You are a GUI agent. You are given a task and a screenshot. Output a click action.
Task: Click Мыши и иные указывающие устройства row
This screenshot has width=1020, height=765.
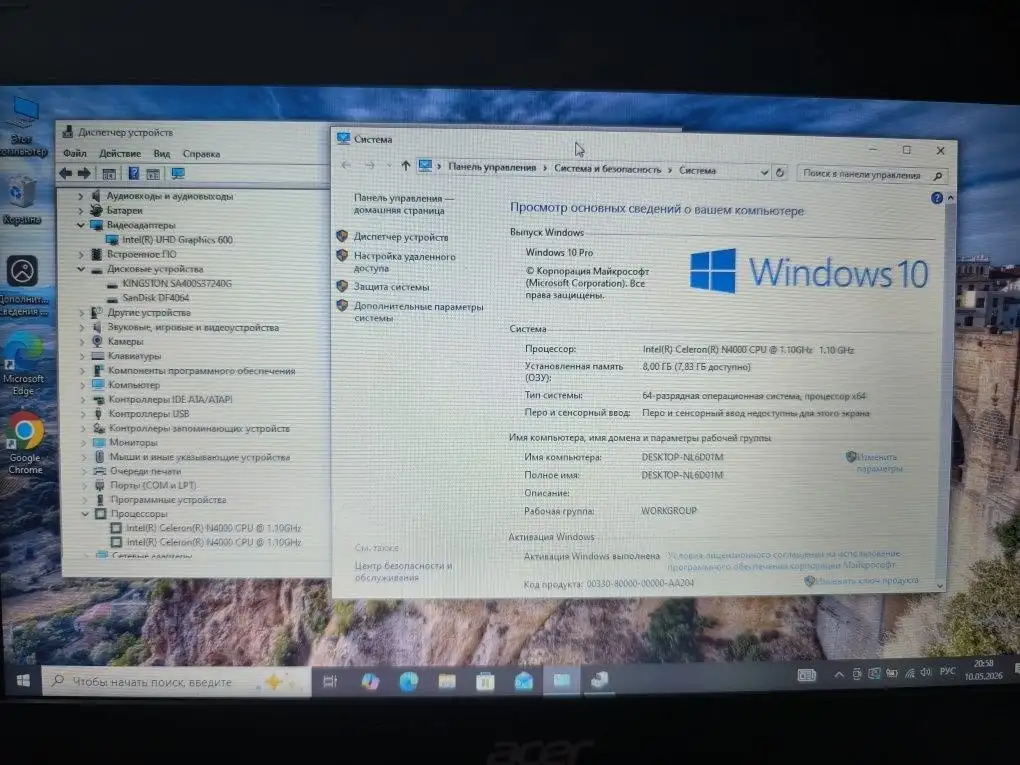(x=199, y=457)
